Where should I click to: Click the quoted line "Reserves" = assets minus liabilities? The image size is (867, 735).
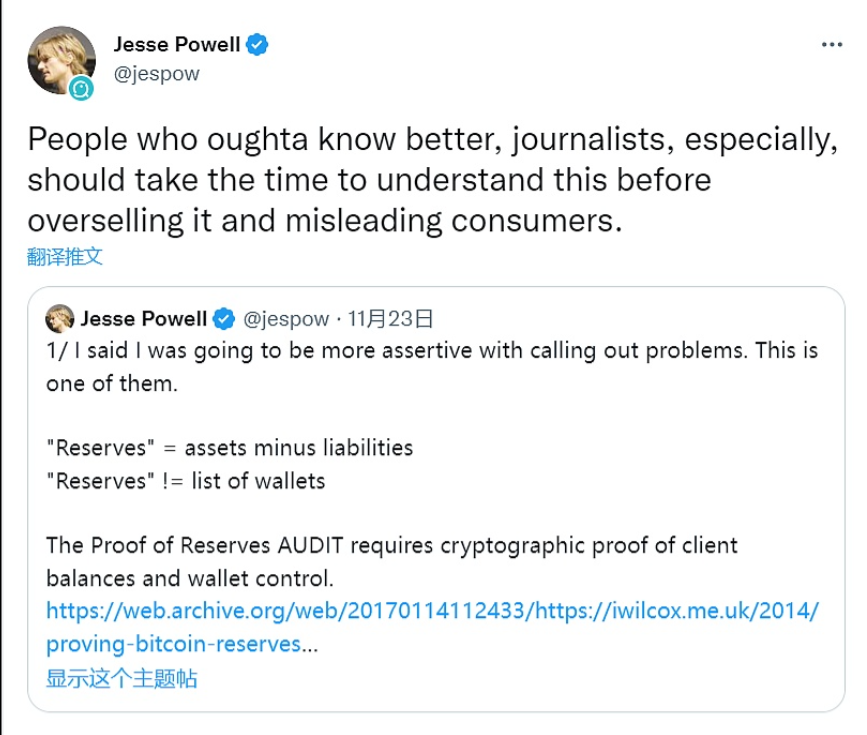coord(229,447)
